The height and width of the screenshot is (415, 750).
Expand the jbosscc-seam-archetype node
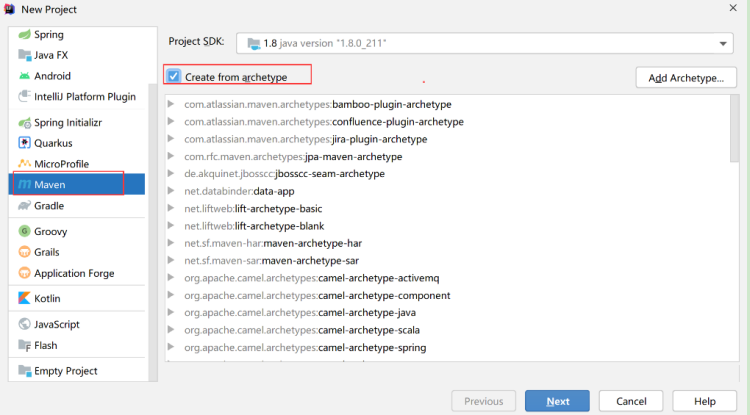(171, 174)
